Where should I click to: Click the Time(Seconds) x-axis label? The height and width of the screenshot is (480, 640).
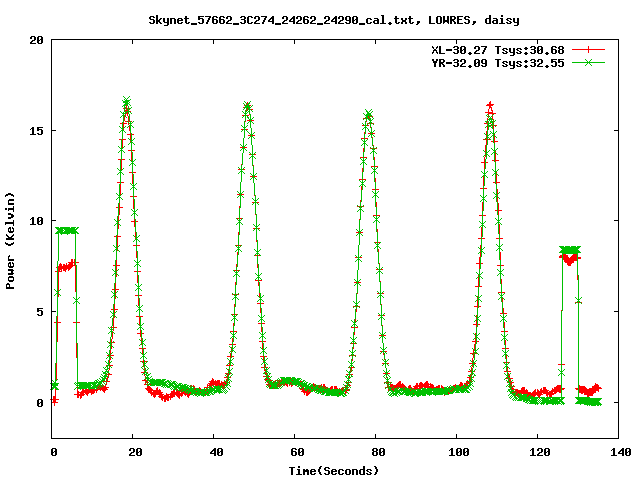(x=334, y=471)
